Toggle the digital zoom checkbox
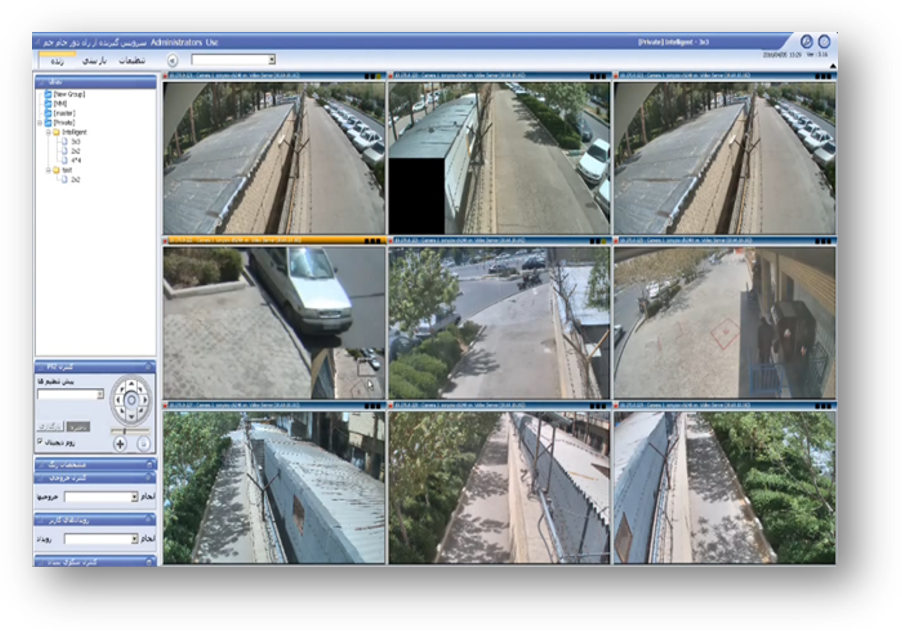Screen dimensions: 902x631 (x=40, y=442)
